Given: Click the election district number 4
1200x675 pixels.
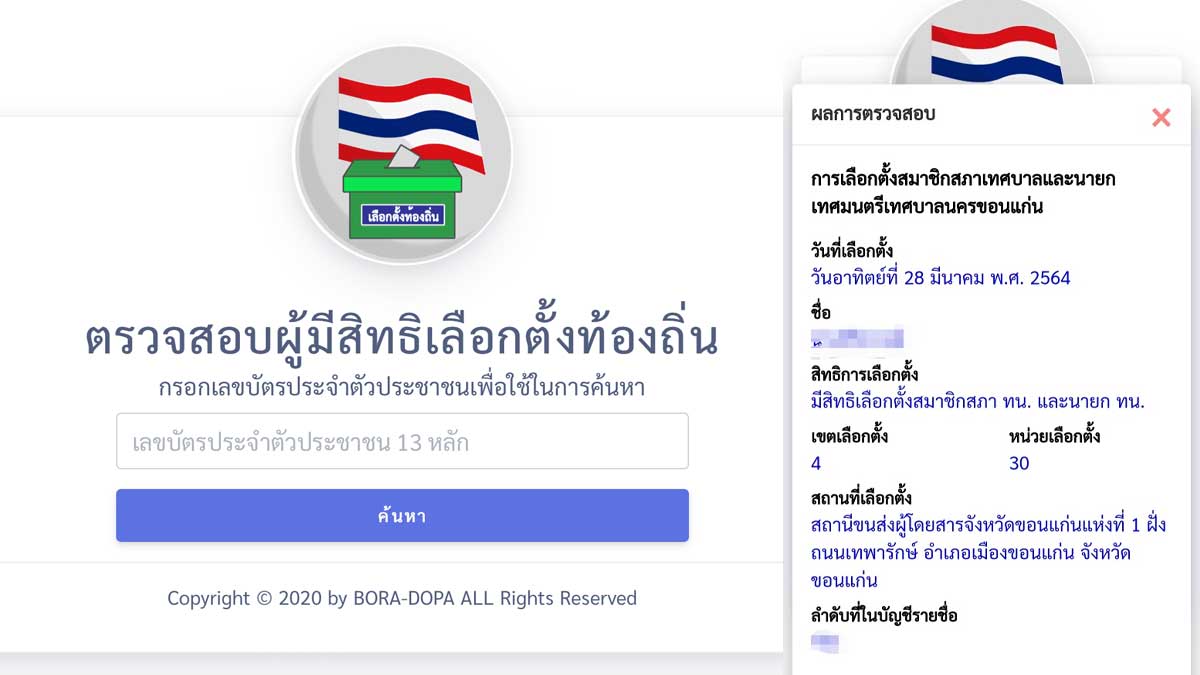Looking at the screenshot, I should coord(816,463).
